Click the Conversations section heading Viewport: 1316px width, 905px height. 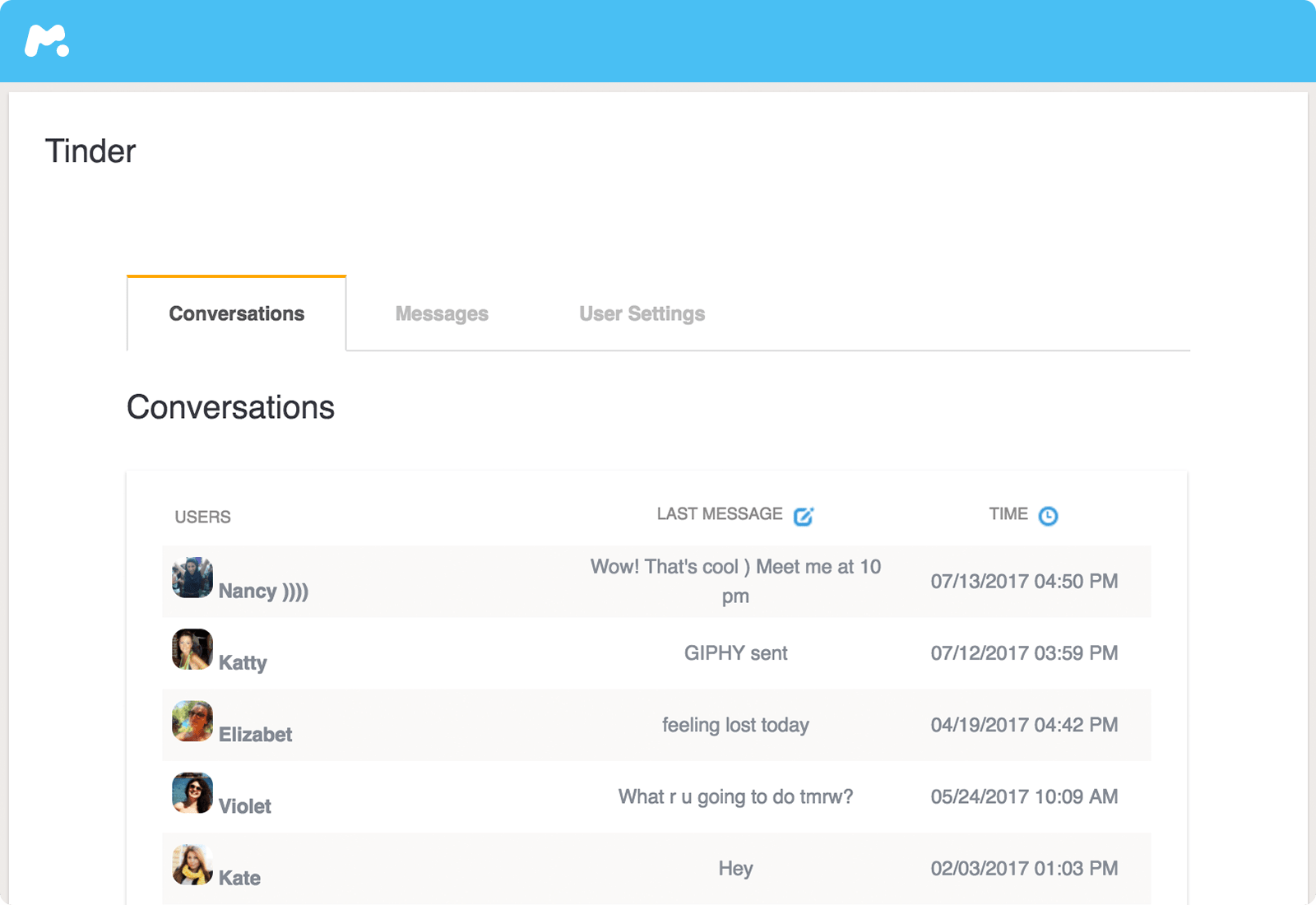click(x=230, y=407)
